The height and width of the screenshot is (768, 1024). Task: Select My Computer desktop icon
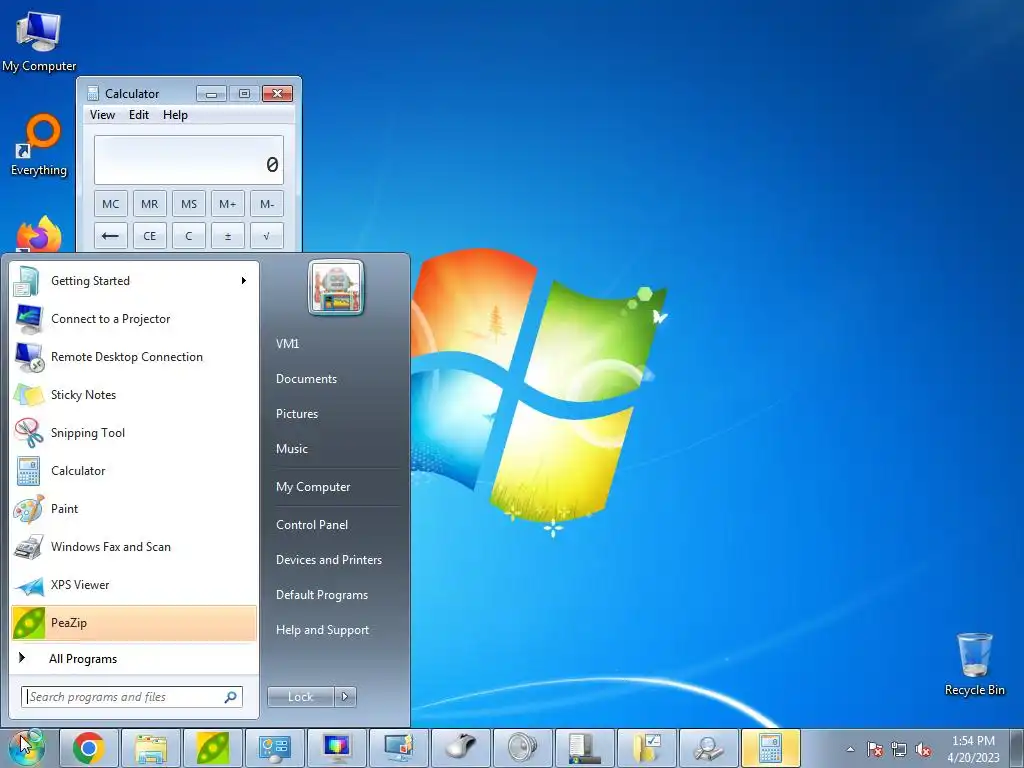[x=39, y=41]
